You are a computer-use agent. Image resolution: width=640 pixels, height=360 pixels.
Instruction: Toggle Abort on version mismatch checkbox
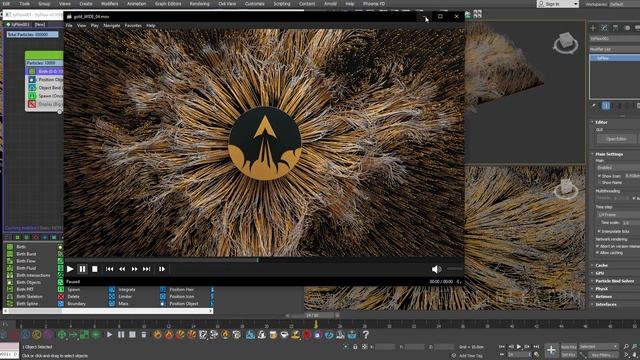[x=598, y=247]
